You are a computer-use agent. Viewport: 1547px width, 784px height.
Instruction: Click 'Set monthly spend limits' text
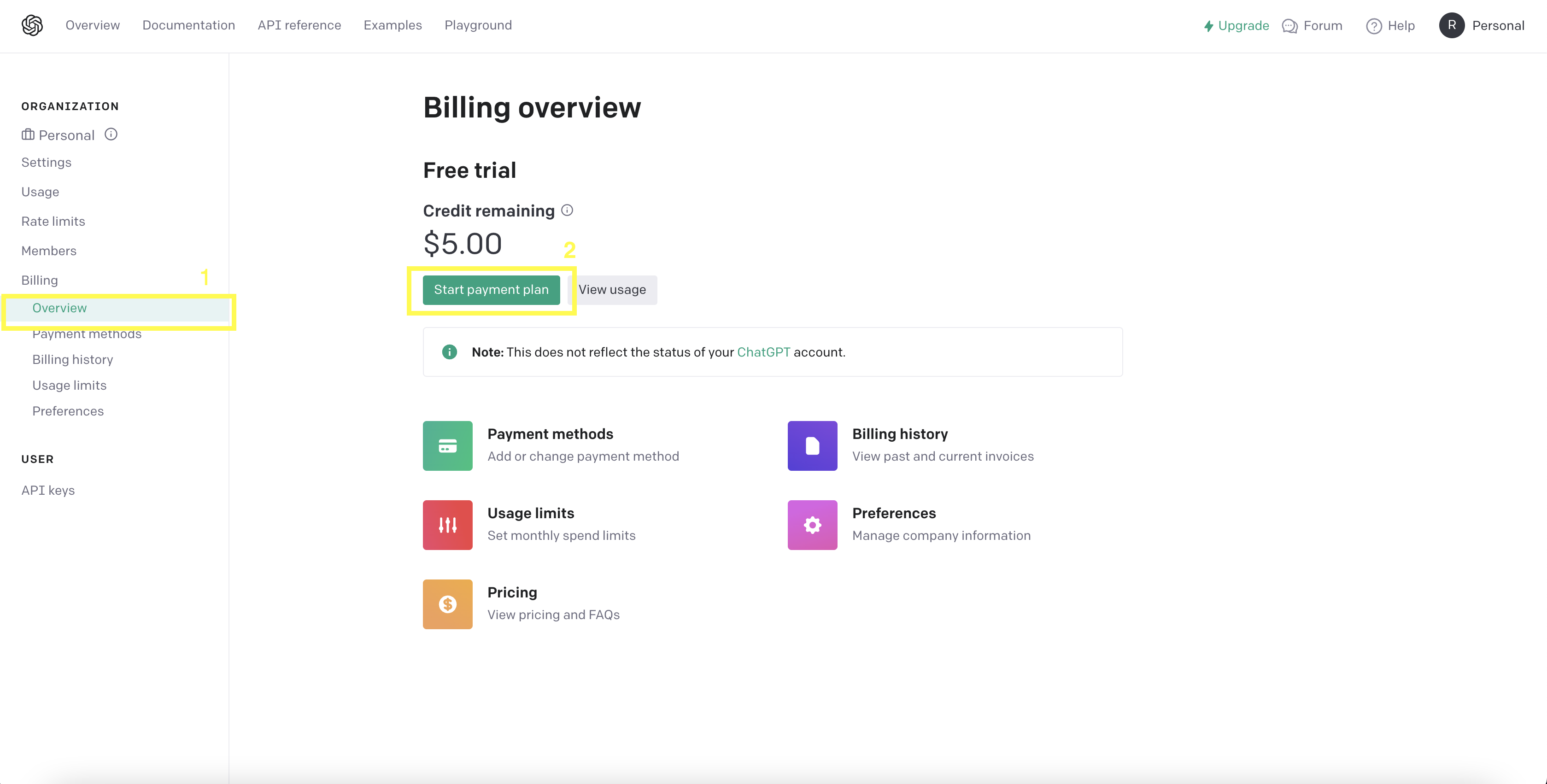coord(562,535)
